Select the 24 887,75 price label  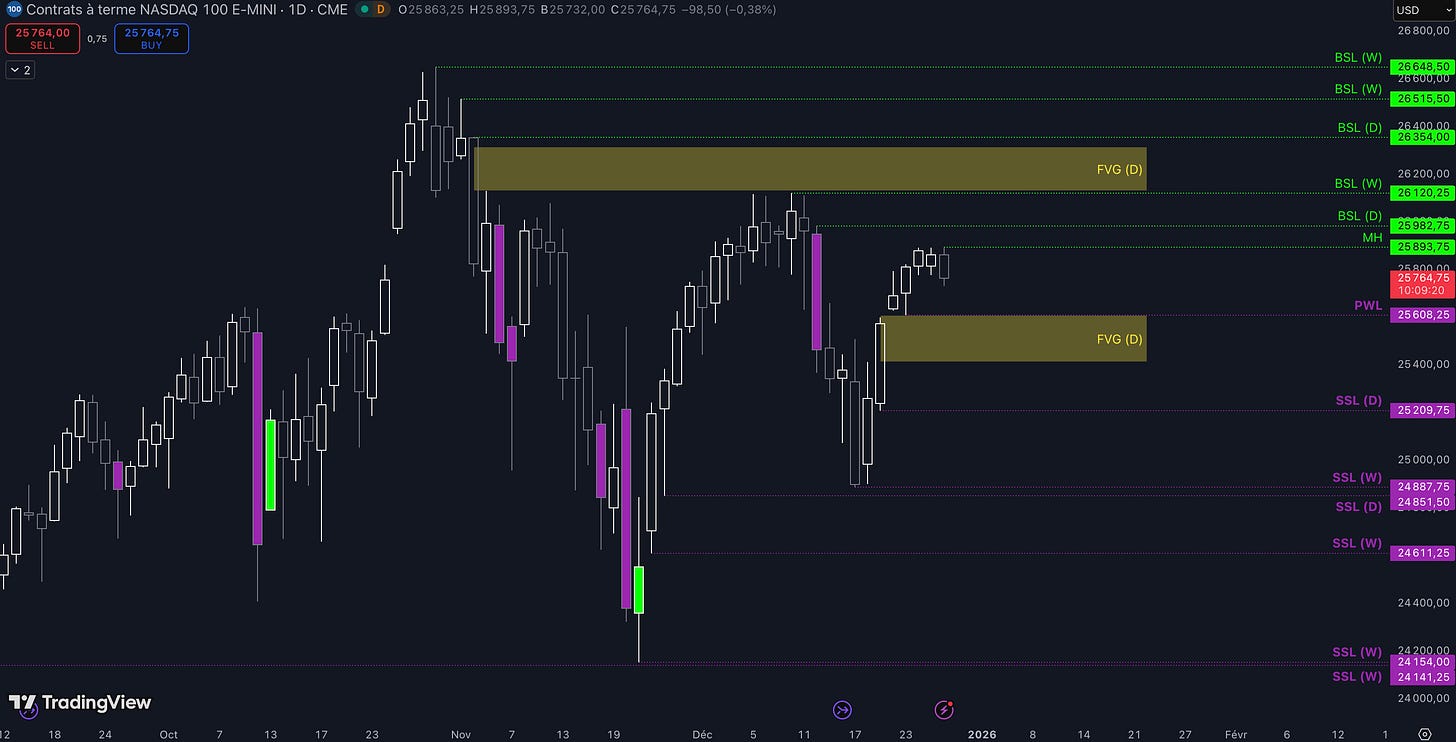(x=1422, y=487)
